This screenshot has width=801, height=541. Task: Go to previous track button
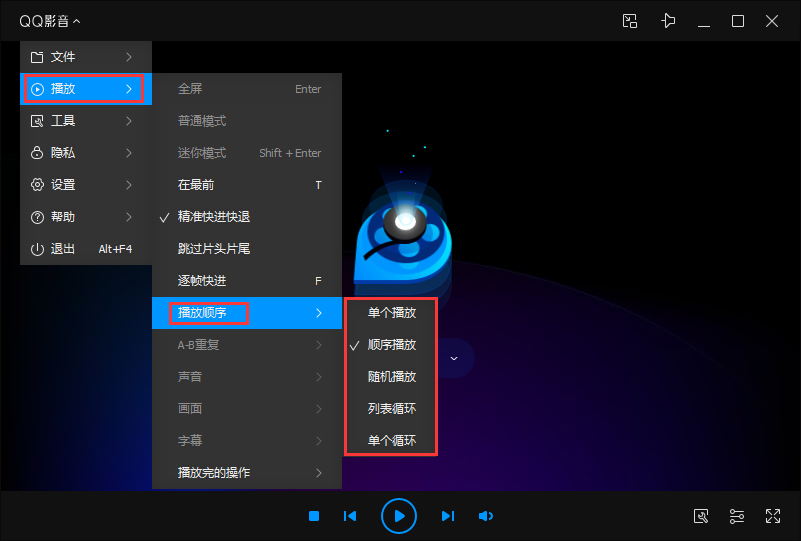point(350,516)
